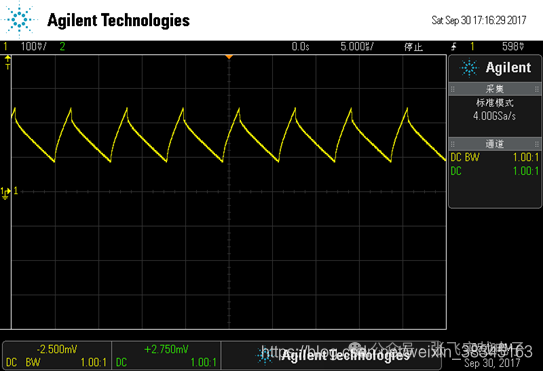
Task: Click the trigger level T arrow marker
Action: click(x=7, y=63)
